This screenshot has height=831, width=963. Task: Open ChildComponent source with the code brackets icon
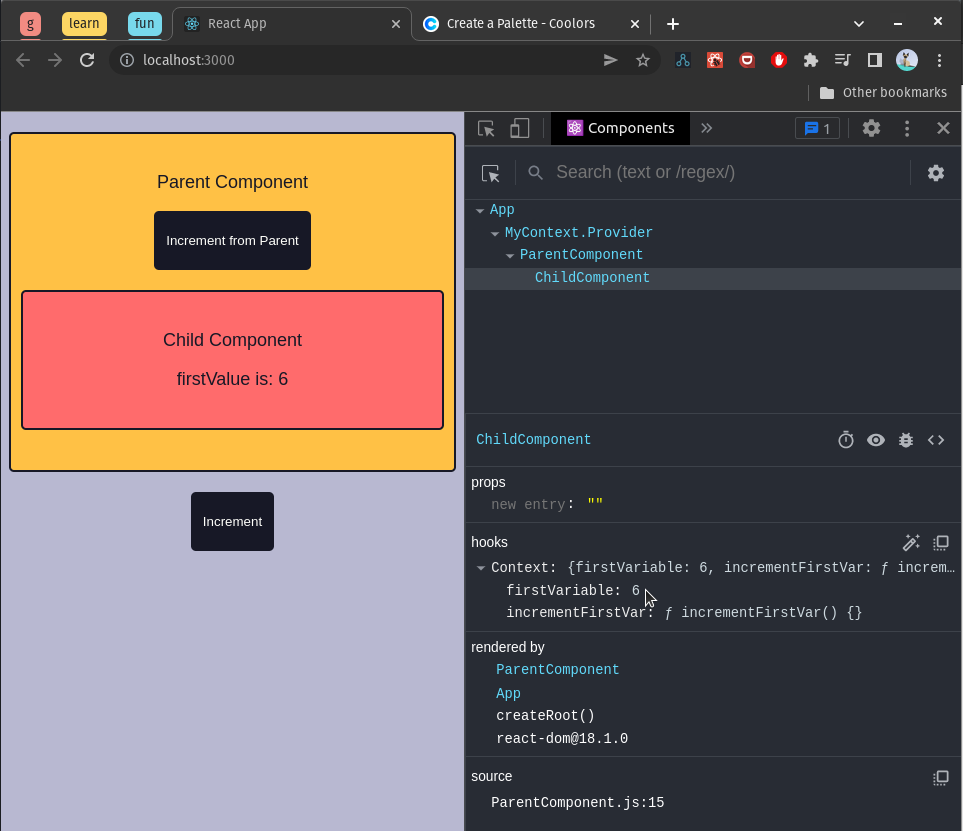click(x=936, y=440)
